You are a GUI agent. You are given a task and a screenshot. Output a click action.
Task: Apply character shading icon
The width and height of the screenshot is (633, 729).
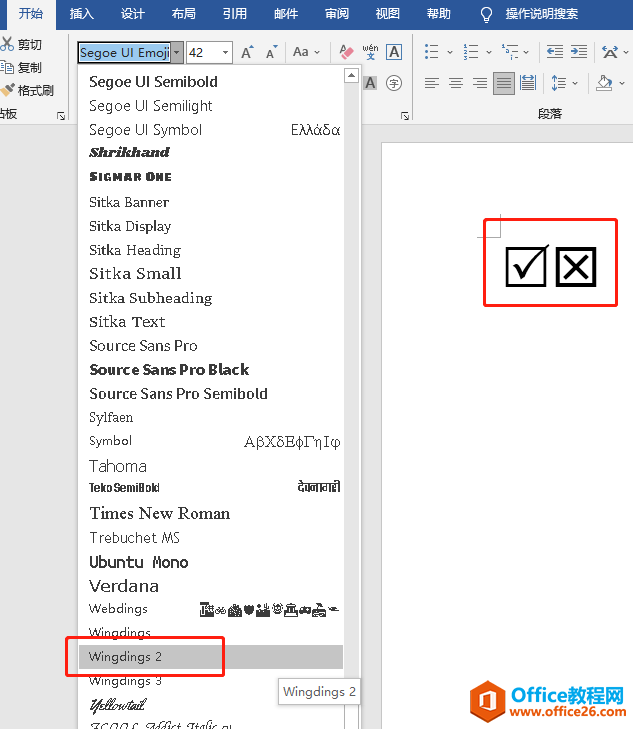[x=370, y=83]
